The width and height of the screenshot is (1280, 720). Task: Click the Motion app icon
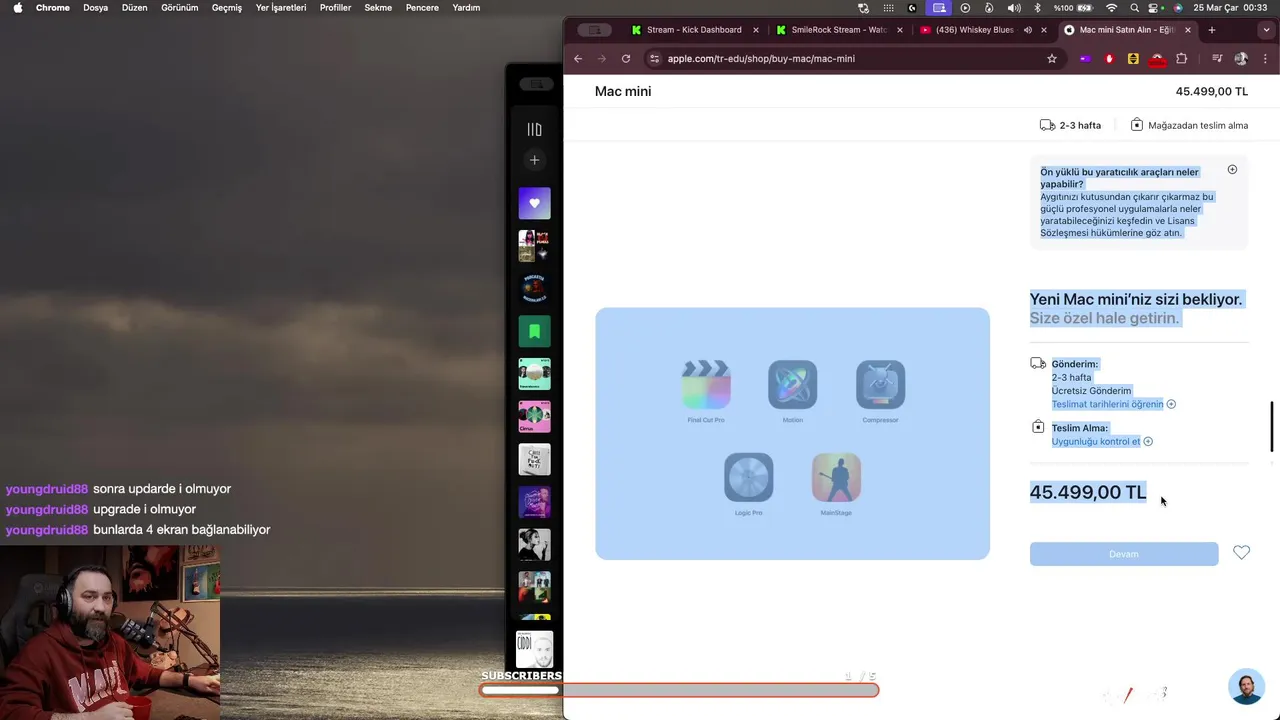tap(793, 385)
